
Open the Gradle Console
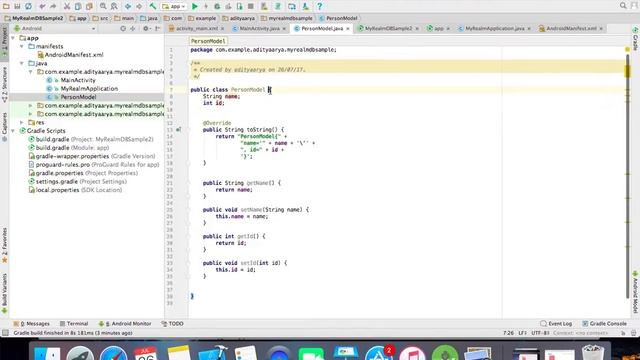(604, 324)
